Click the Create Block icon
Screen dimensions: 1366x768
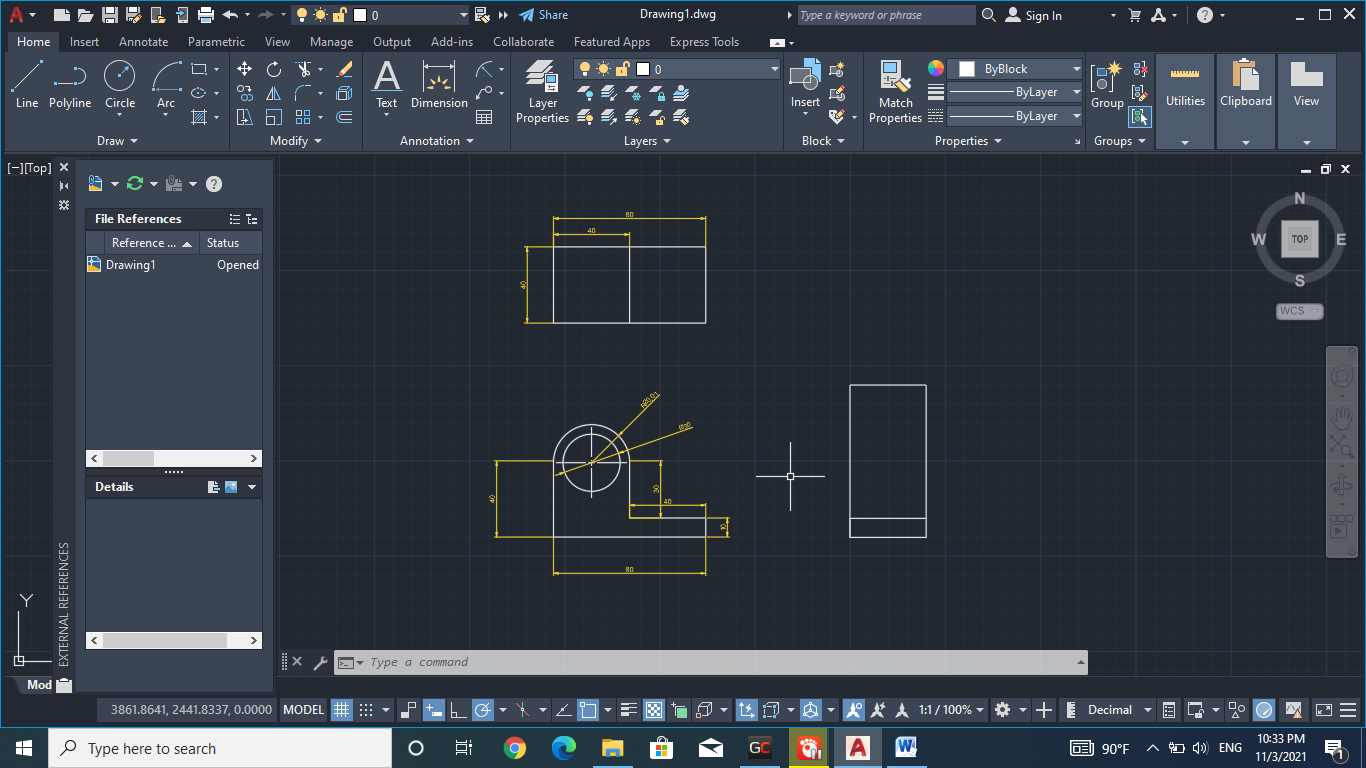pos(838,69)
